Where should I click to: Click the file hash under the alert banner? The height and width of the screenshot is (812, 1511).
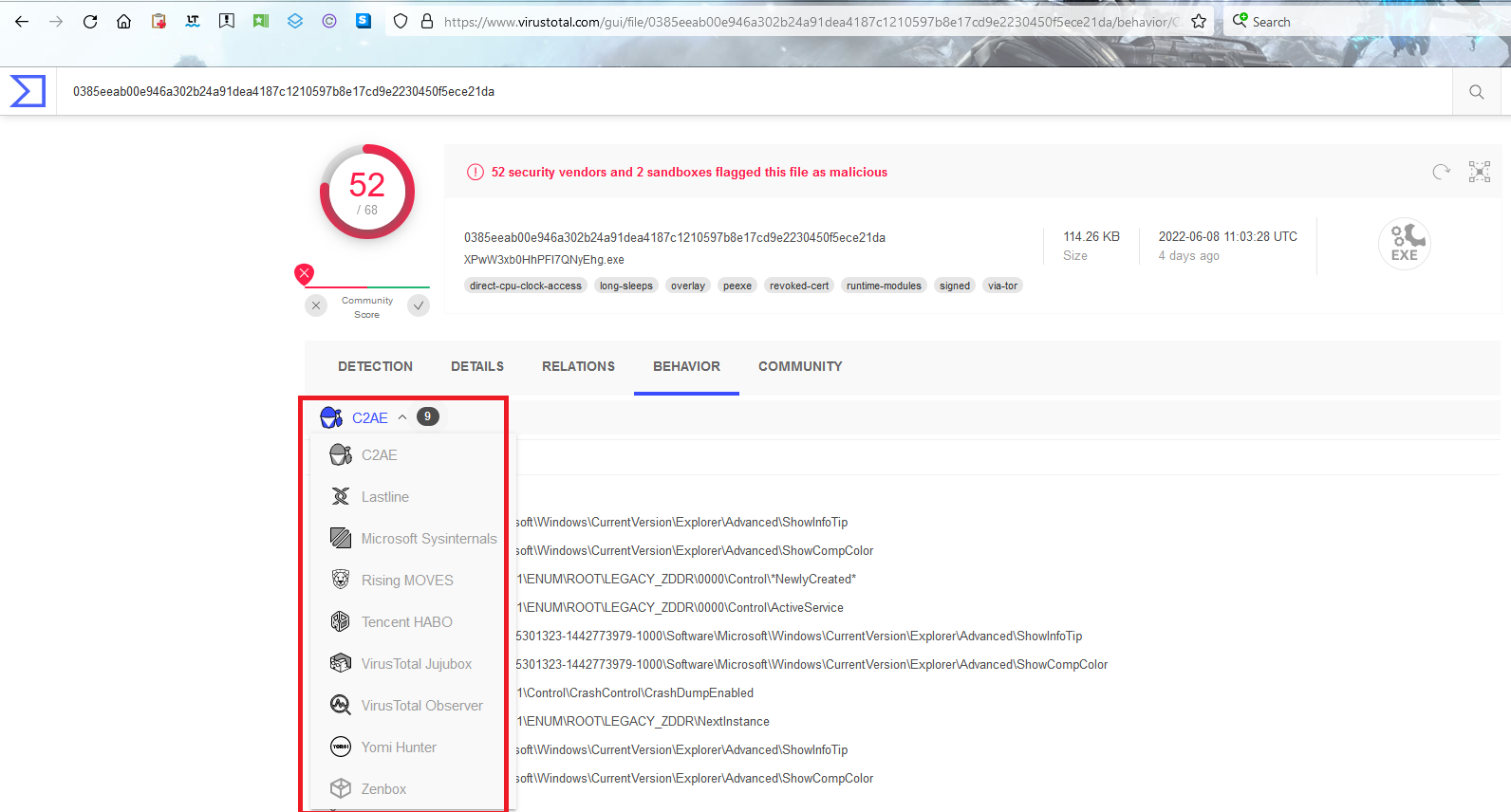pyautogui.click(x=675, y=237)
